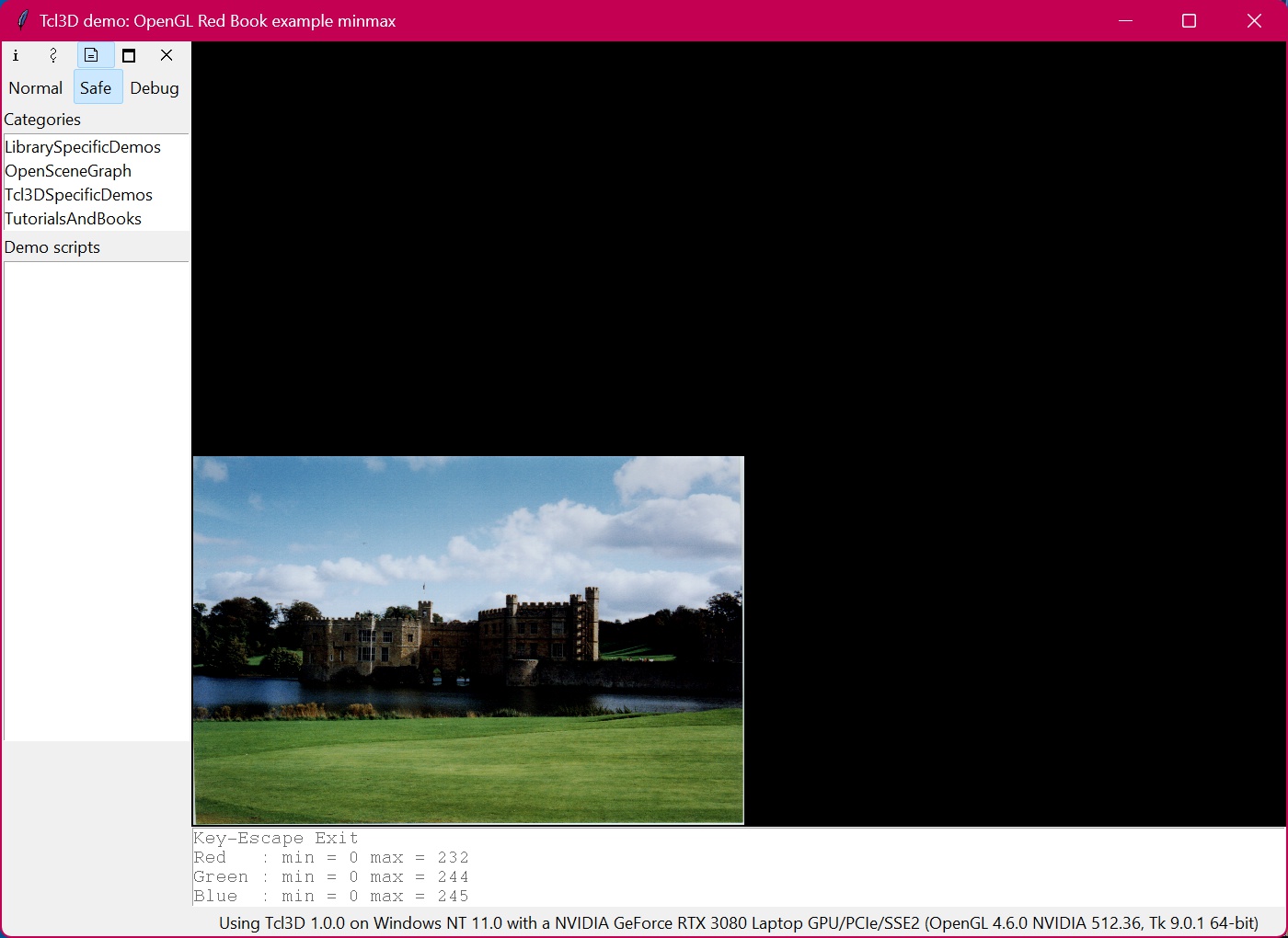The image size is (1288, 938).
Task: Click the X icon in the demo toolbar
Action: pos(167,55)
